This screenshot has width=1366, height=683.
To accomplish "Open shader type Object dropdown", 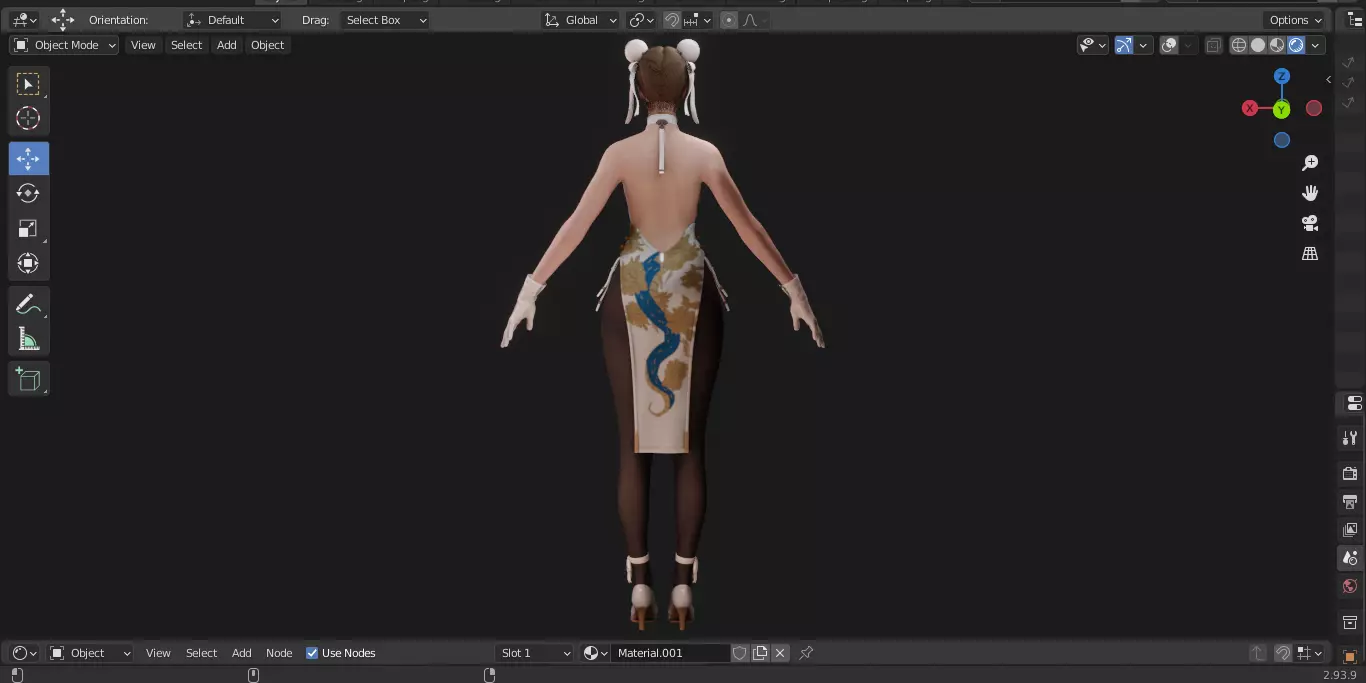I will [x=91, y=653].
